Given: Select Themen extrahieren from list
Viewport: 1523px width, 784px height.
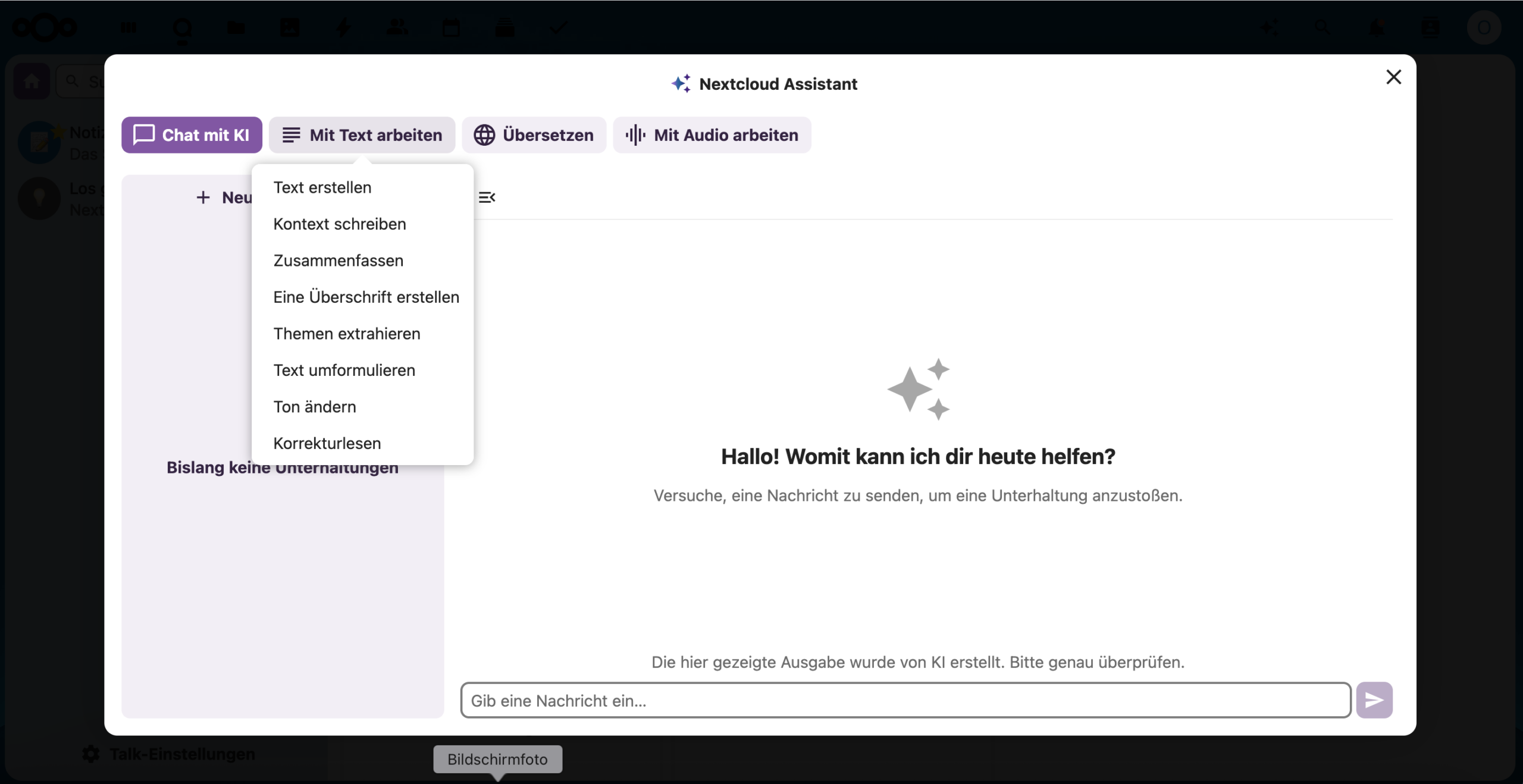Looking at the screenshot, I should pos(346,334).
